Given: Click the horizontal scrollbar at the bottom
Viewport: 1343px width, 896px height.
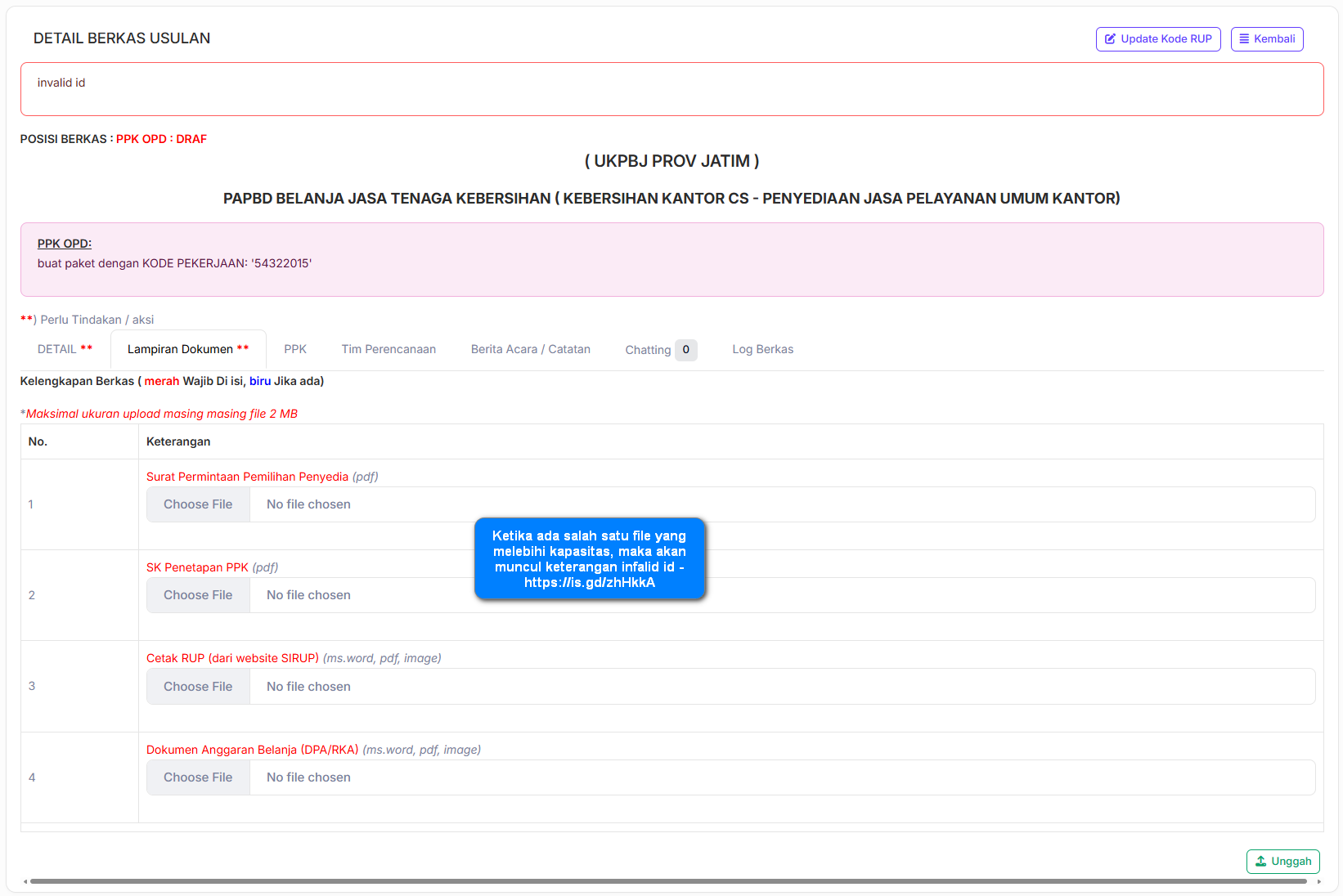Looking at the screenshot, I should pos(654,881).
